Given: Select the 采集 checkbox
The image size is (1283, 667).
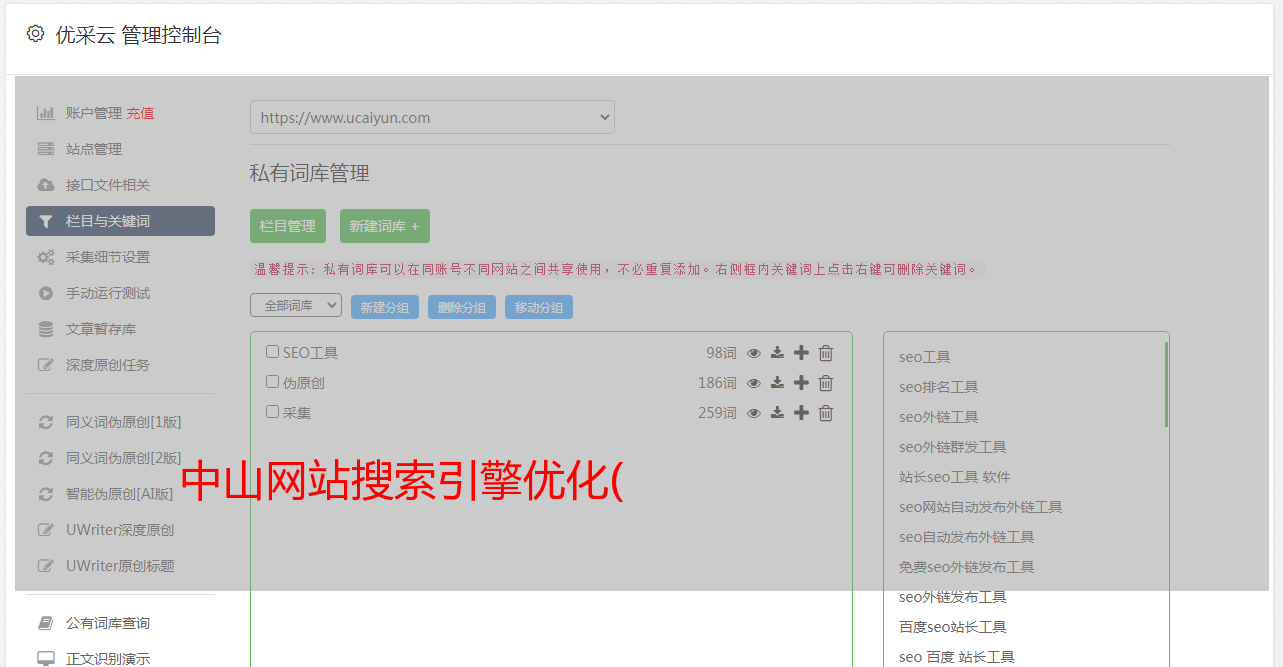Looking at the screenshot, I should click(272, 412).
